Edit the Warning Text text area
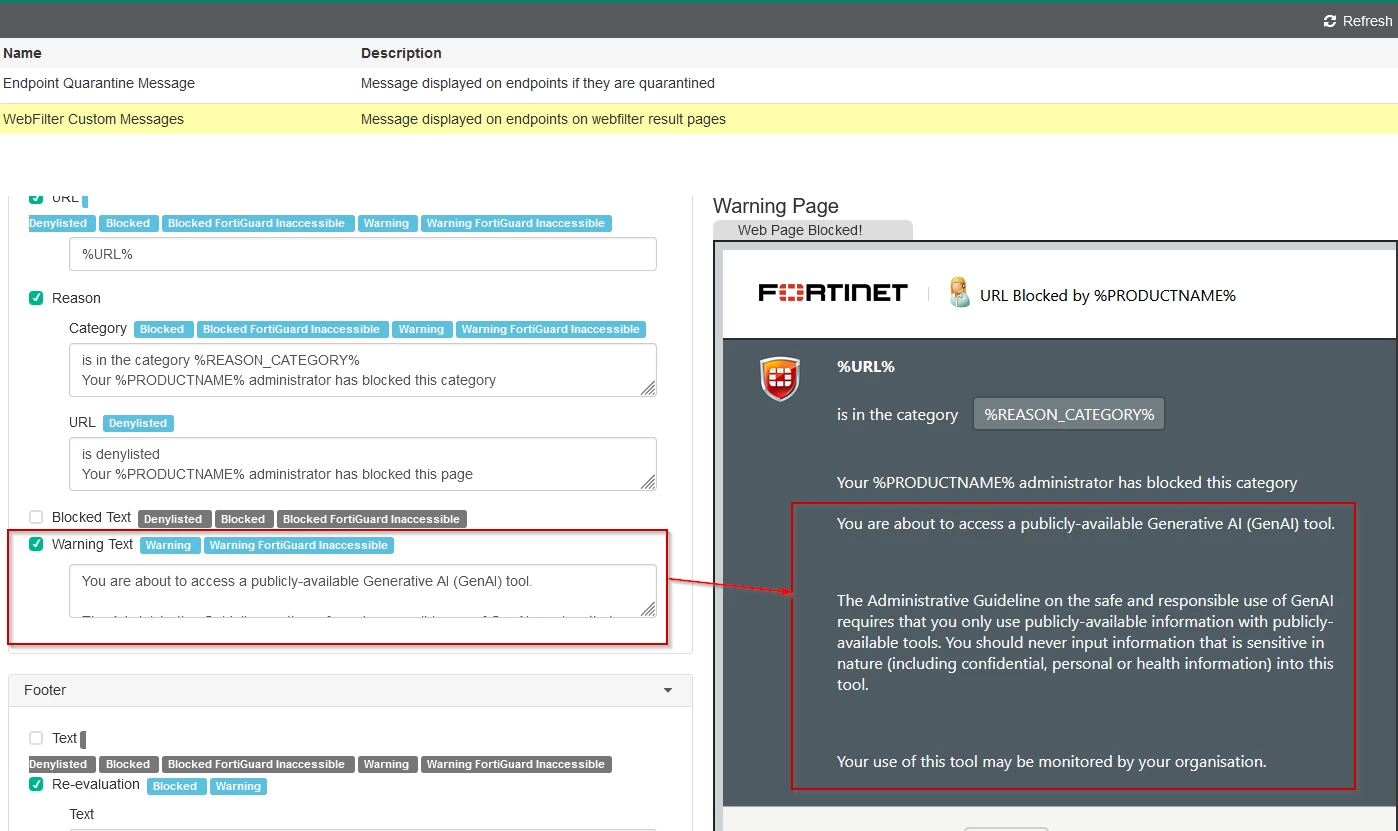The height and width of the screenshot is (831, 1398). 363,591
